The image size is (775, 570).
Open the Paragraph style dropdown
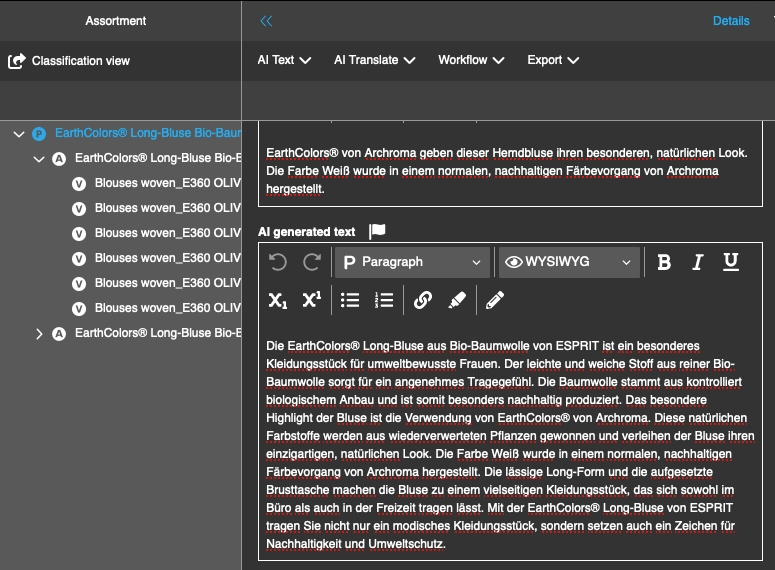click(412, 262)
